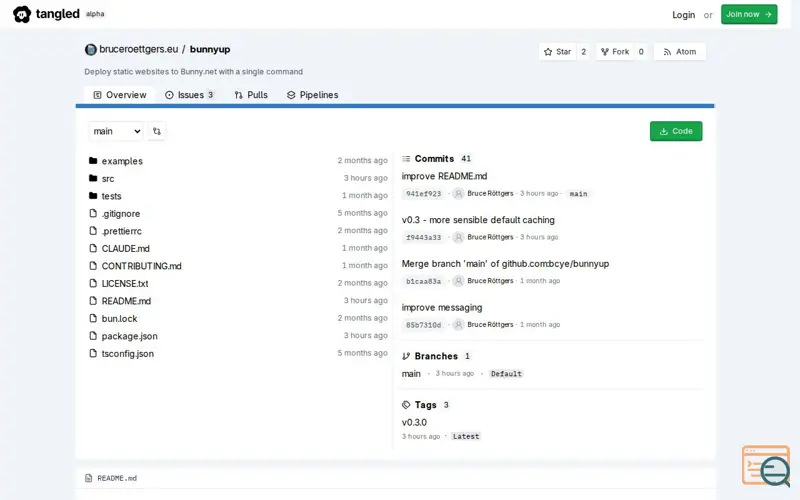Click file icon beside .gitignore
Image resolution: width=800 pixels, height=500 pixels.
point(93,213)
